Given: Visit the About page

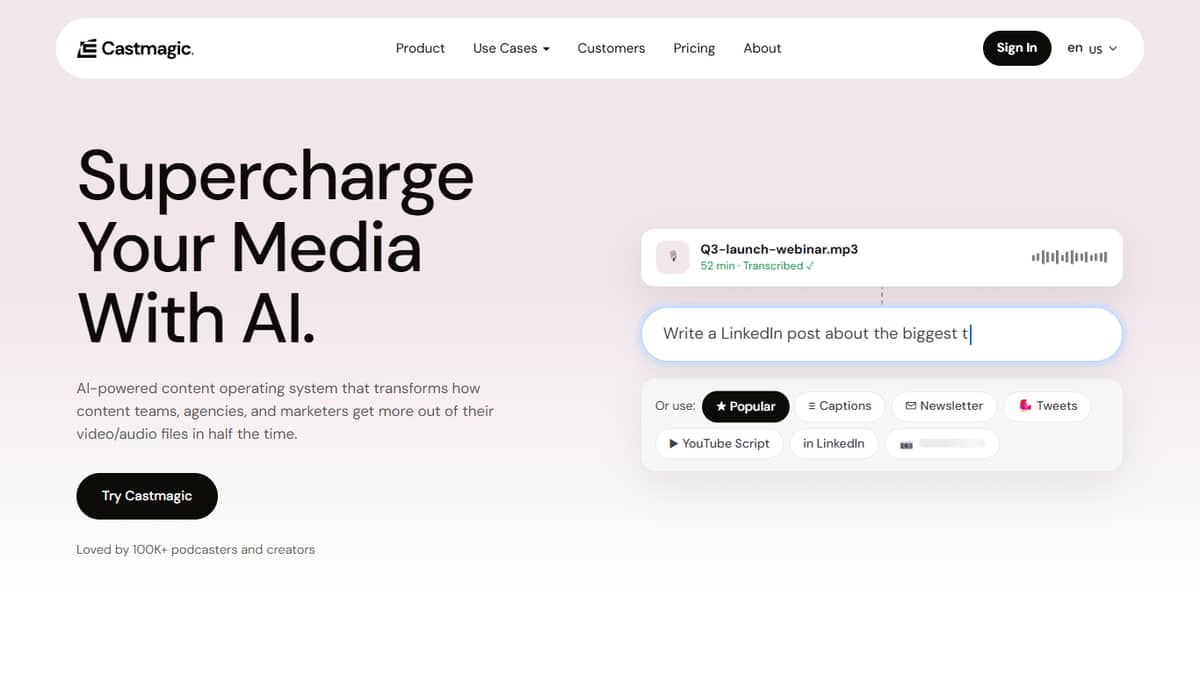Looking at the screenshot, I should 762,48.
